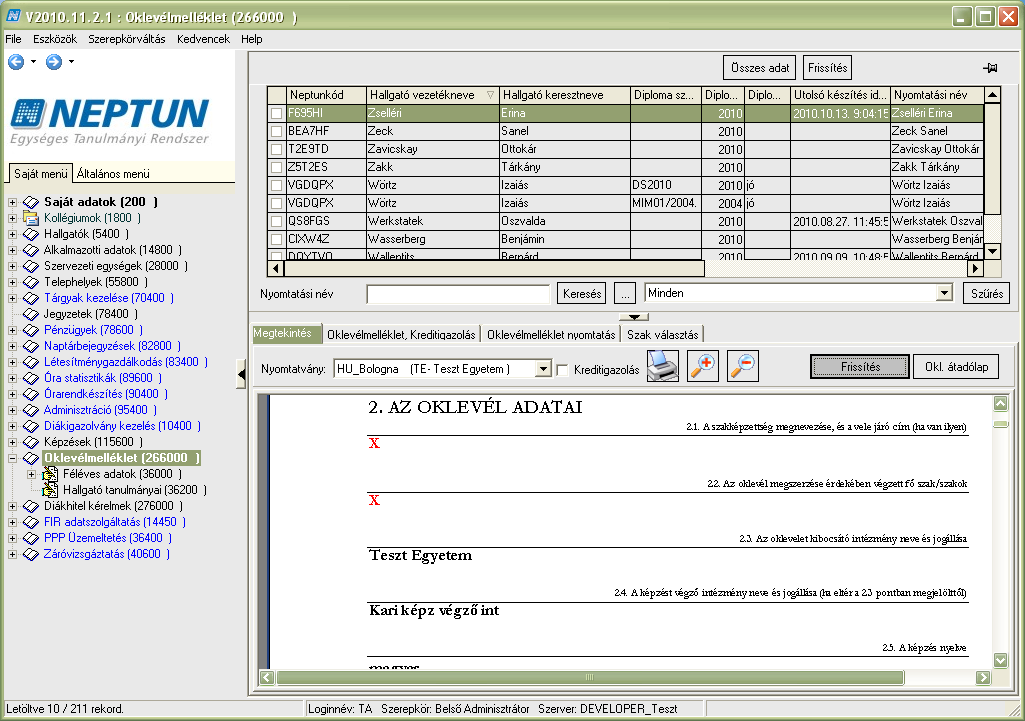This screenshot has height=721, width=1025.
Task: Click the Záróvizsgáztatás tree icon
Action: (x=31, y=554)
